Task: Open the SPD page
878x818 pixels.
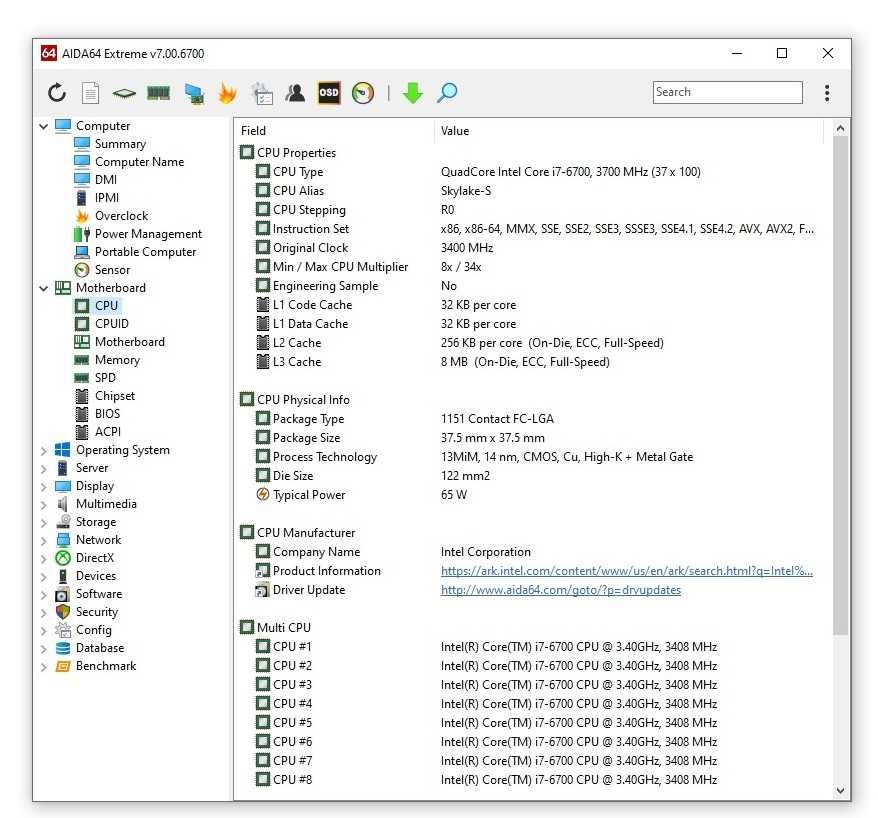Action: point(105,378)
